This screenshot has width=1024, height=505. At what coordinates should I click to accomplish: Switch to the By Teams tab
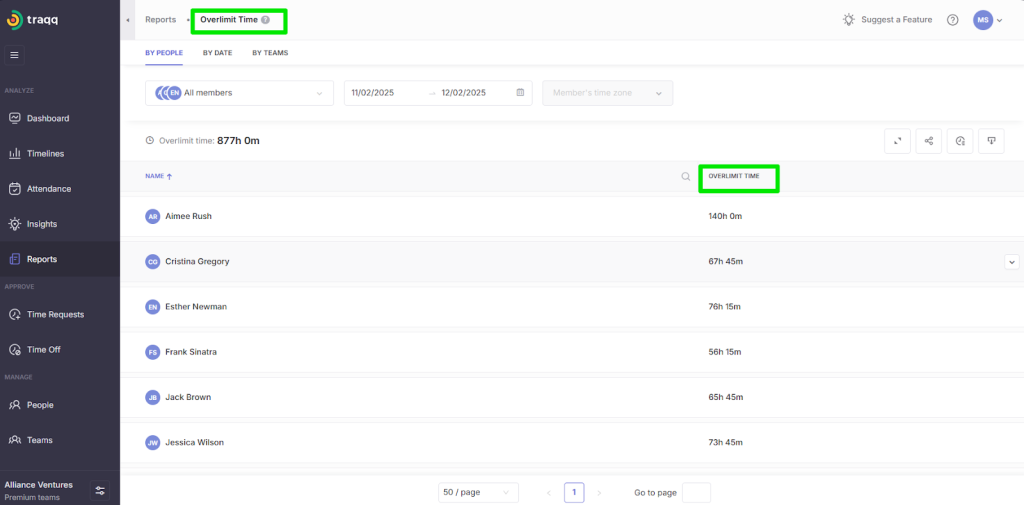(x=270, y=52)
